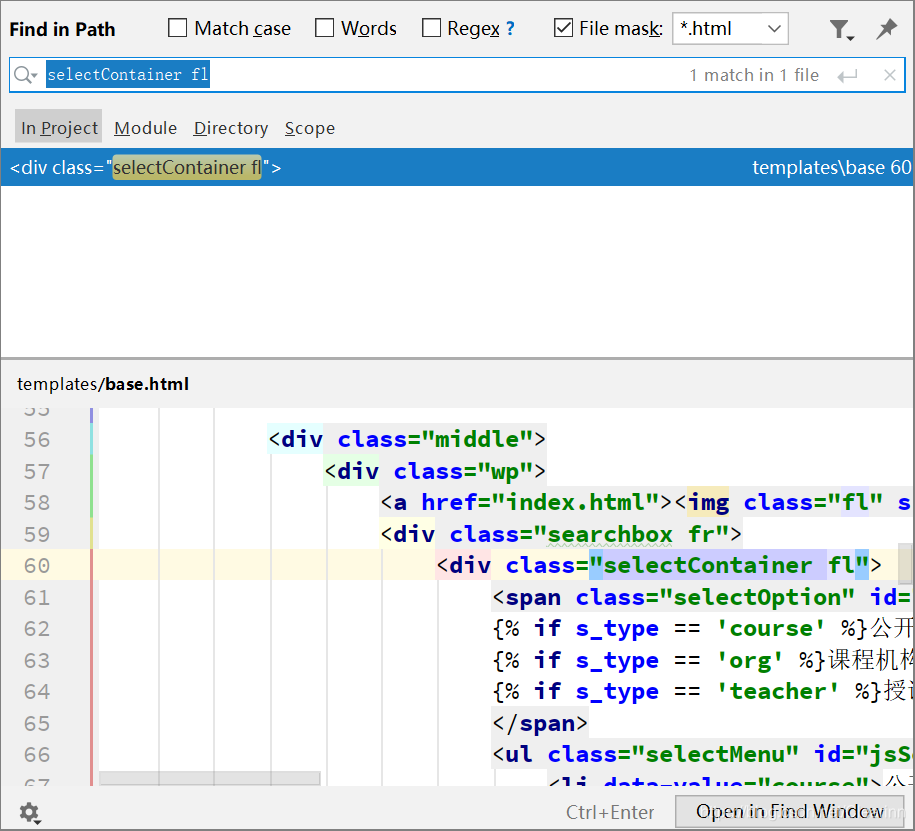Clear the search text with the X icon

coord(889,75)
